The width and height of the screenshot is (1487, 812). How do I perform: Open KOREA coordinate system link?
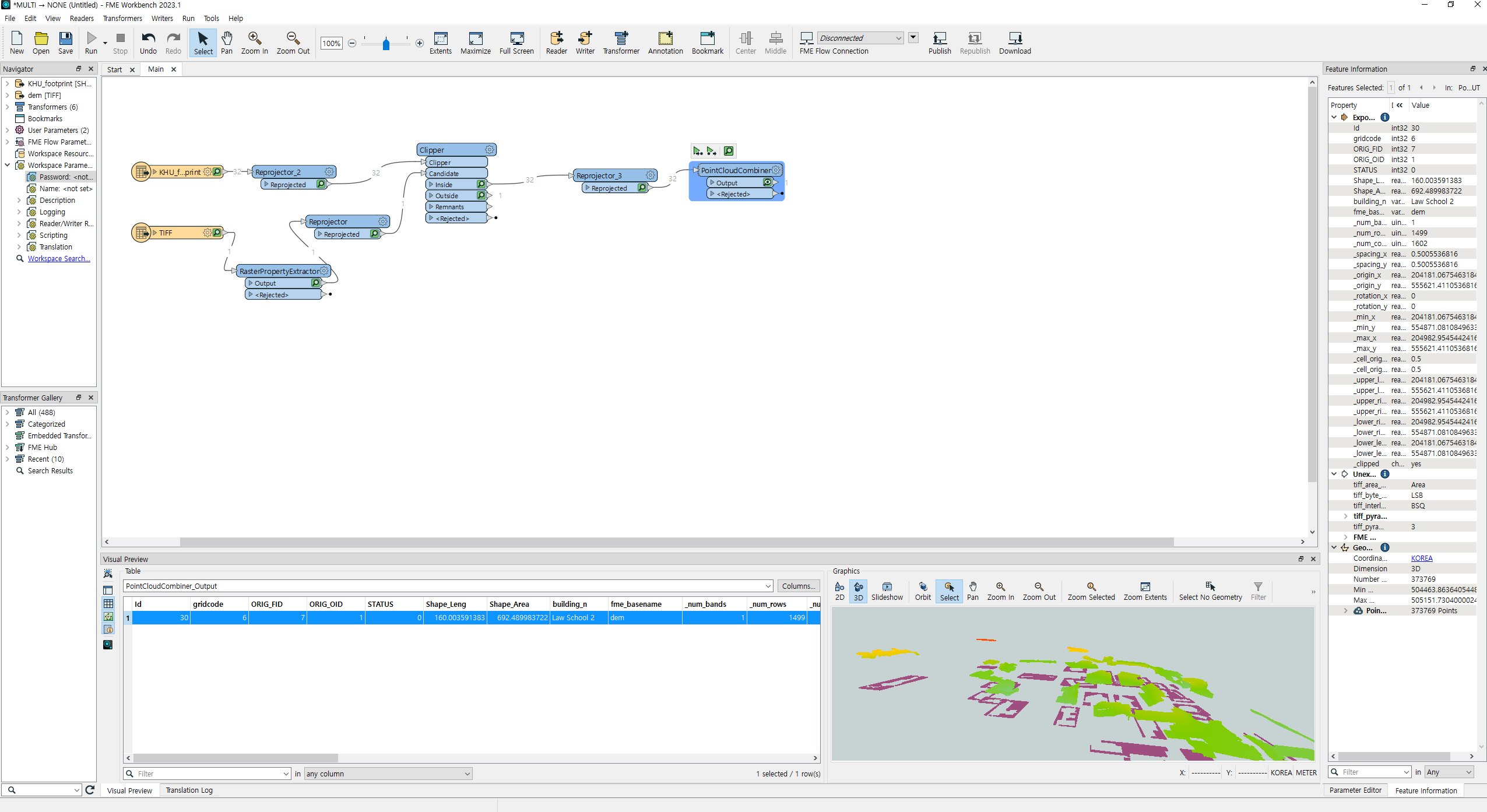pos(1421,558)
